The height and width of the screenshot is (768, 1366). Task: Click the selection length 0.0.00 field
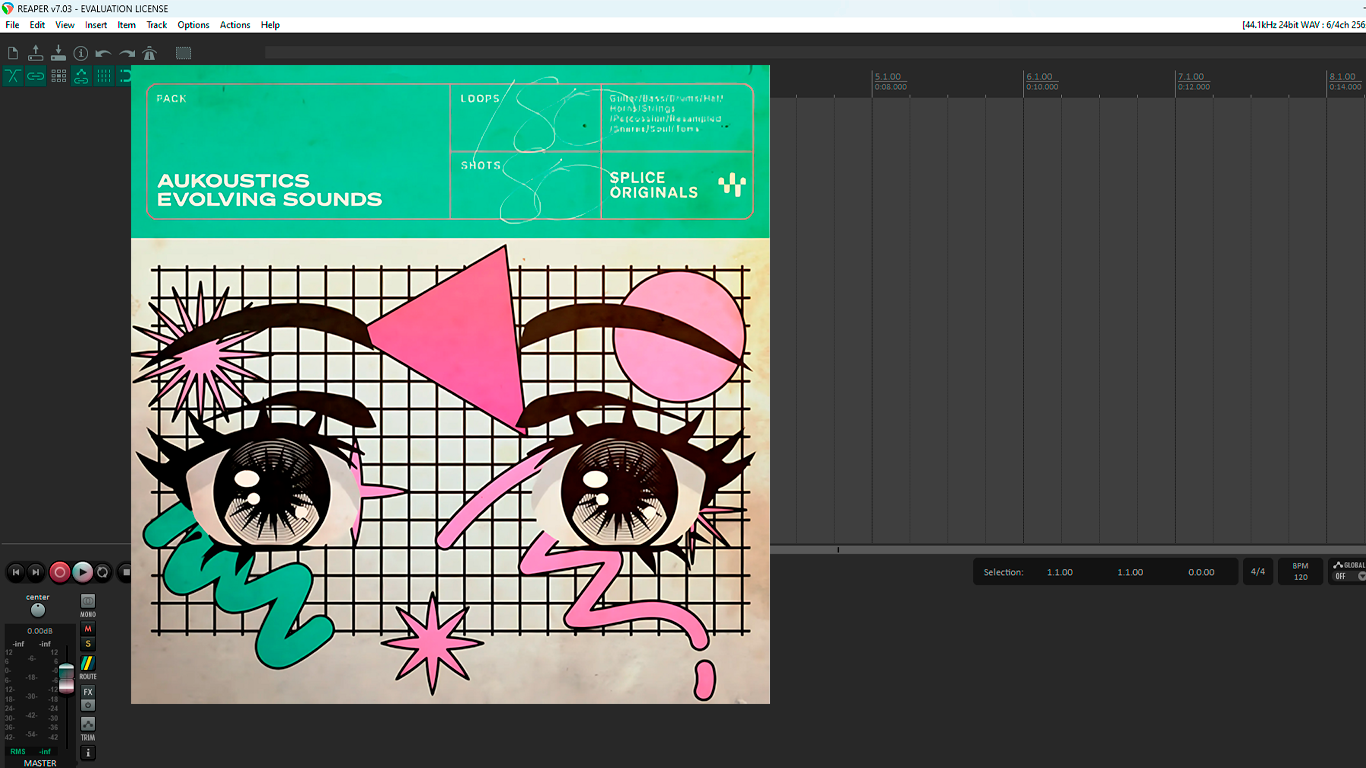[x=1201, y=572]
